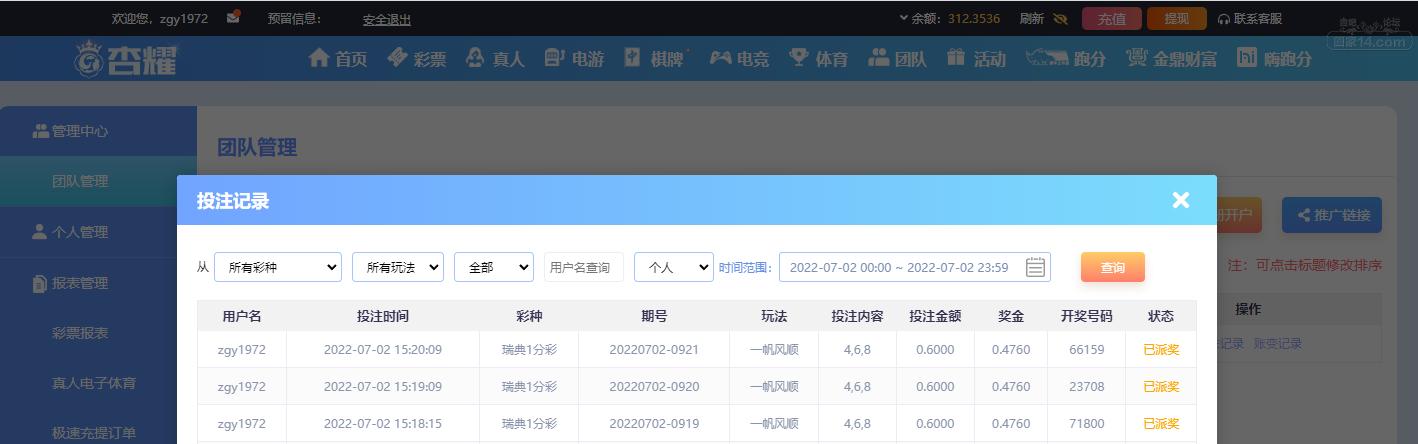The width and height of the screenshot is (1418, 444).
Task: Toggle the balance visibility eye icon
Action: [x=1061, y=18]
